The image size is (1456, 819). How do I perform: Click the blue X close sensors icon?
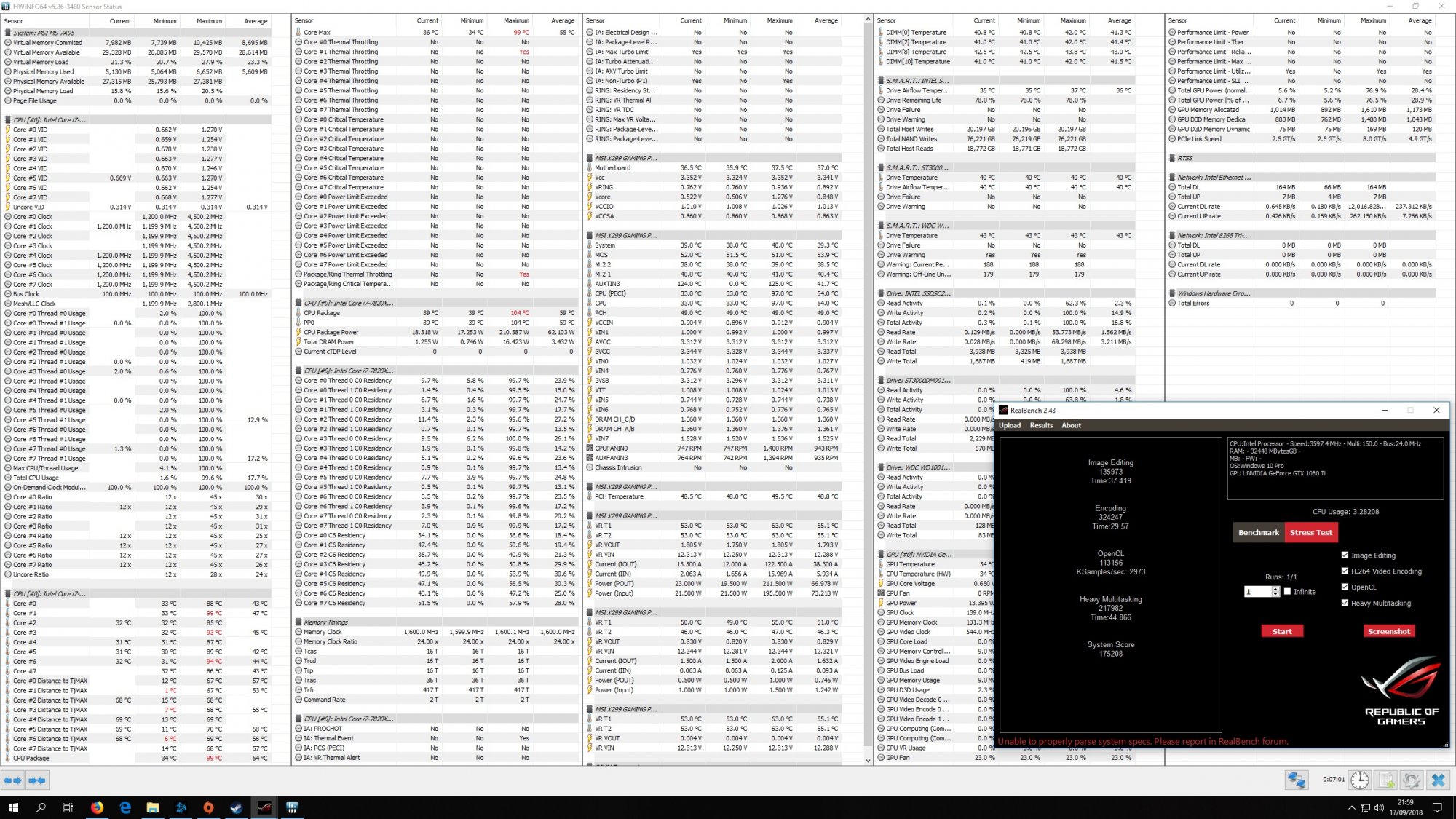(x=1438, y=780)
